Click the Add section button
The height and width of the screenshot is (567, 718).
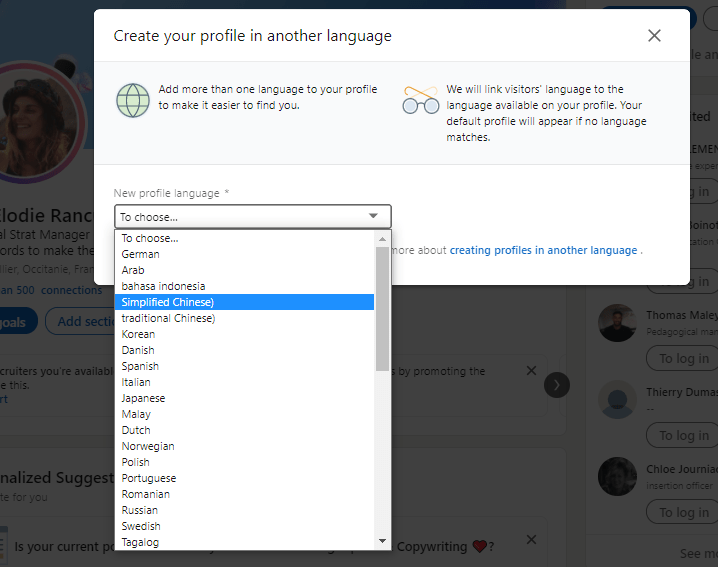pos(80,322)
